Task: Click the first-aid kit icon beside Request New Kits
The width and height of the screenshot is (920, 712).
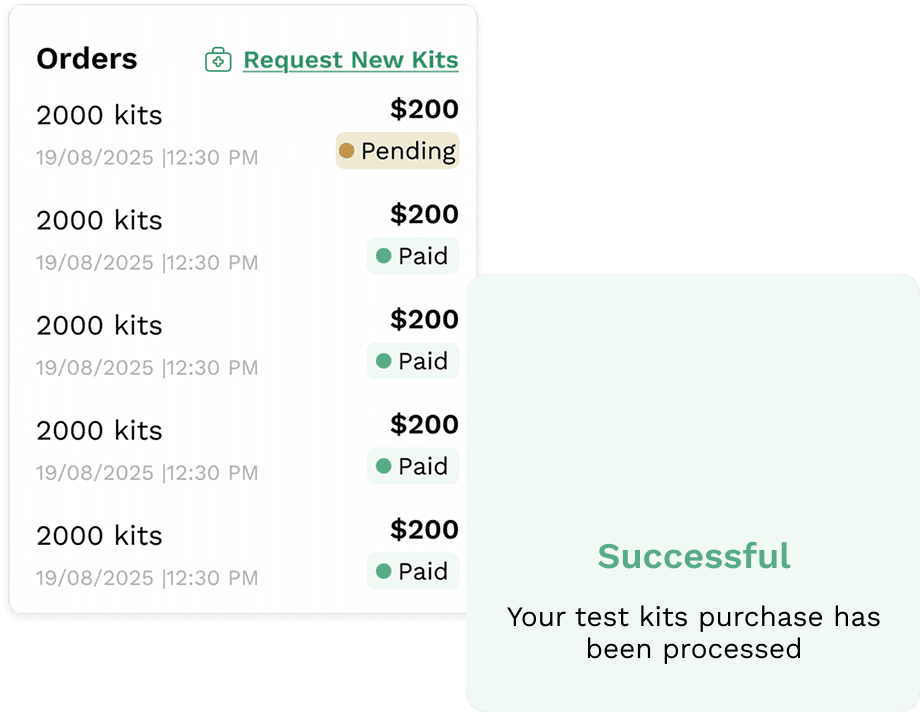Action: [x=218, y=60]
